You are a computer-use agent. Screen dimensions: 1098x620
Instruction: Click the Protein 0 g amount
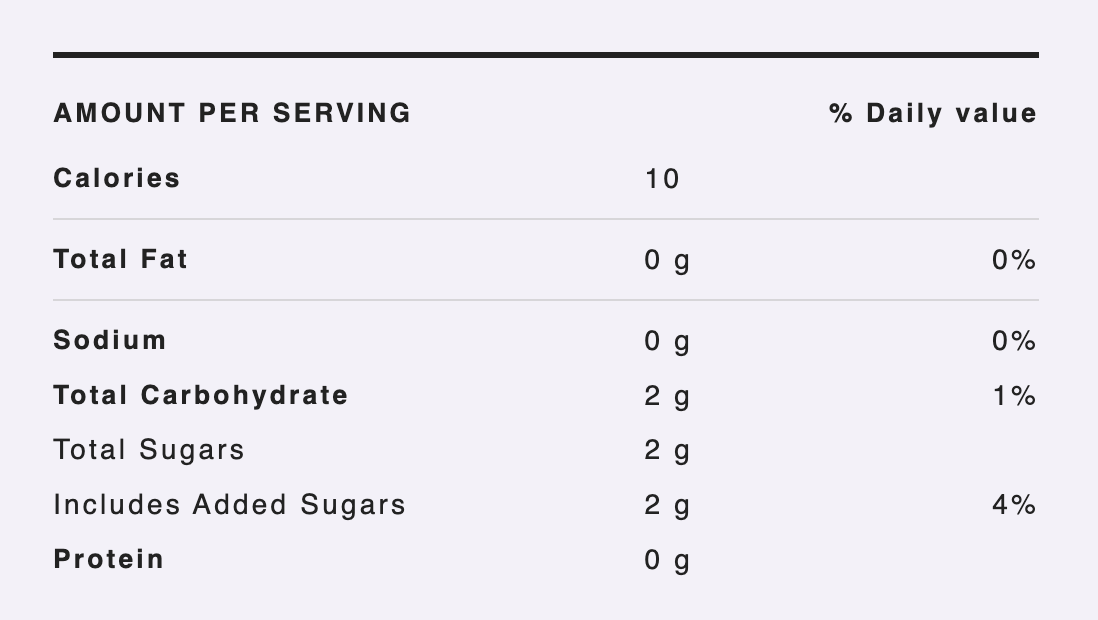(667, 561)
